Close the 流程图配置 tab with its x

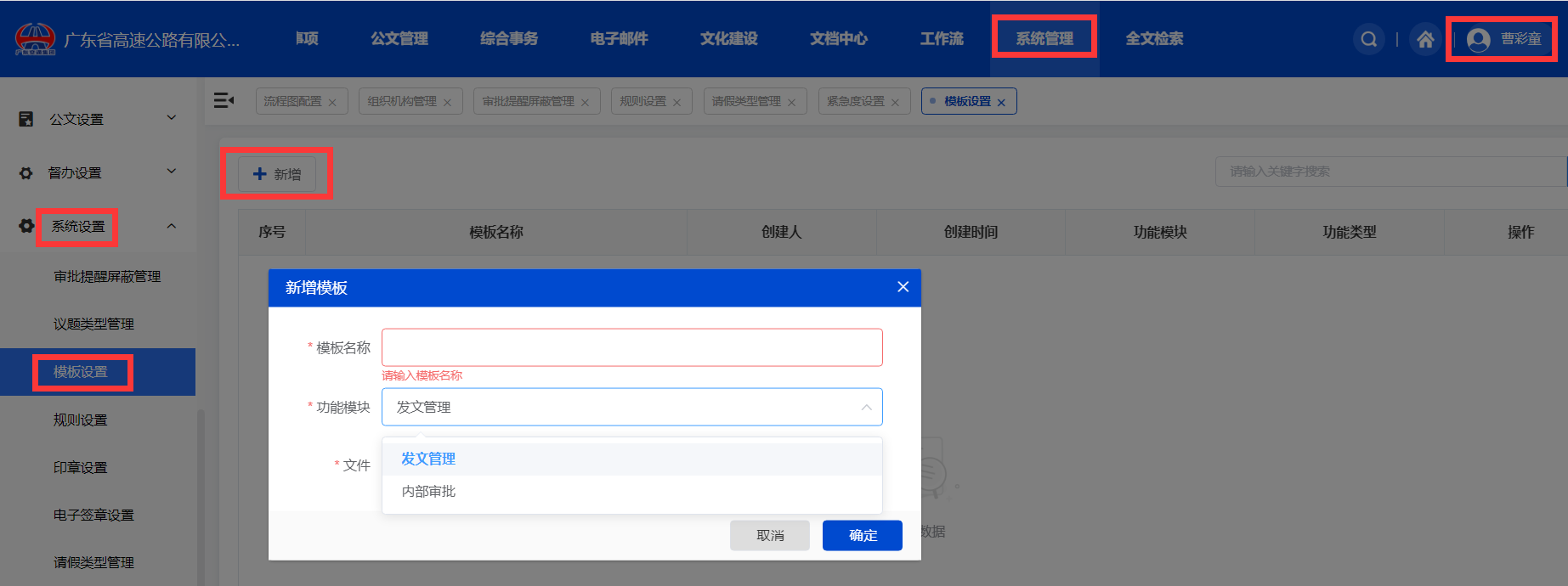point(332,102)
